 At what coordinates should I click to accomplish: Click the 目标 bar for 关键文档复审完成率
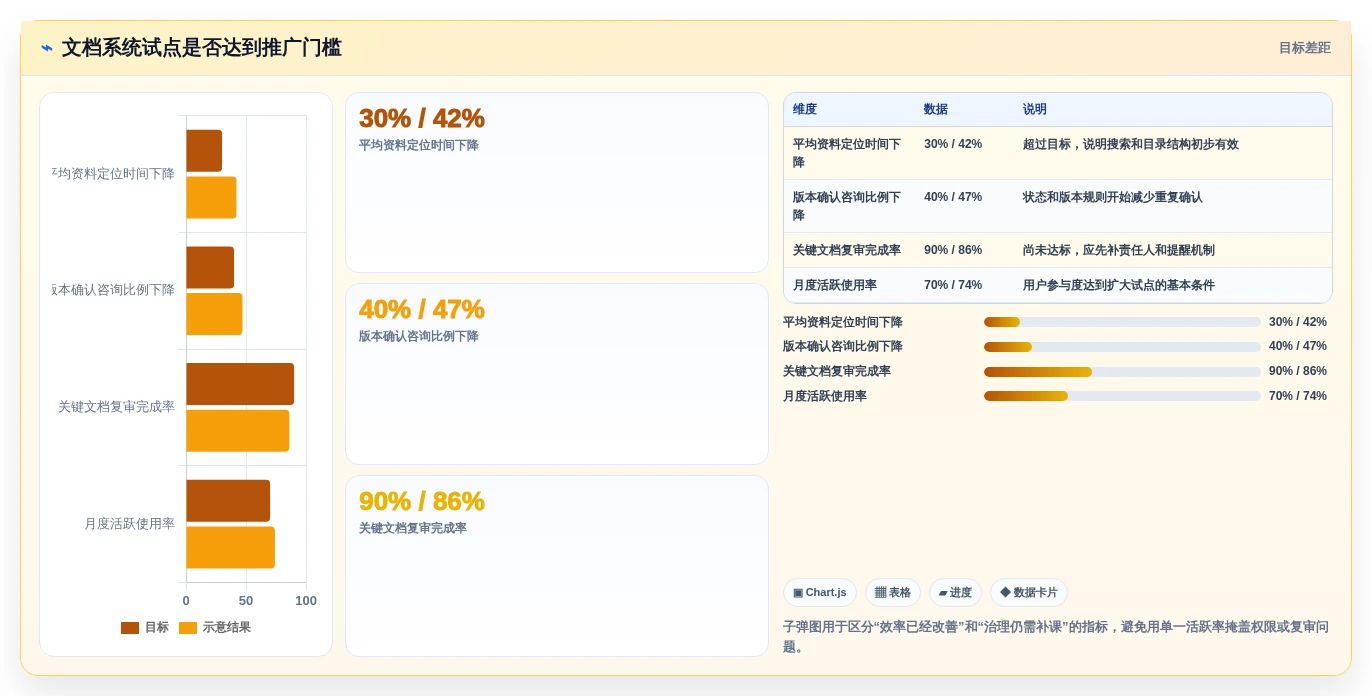(240, 384)
